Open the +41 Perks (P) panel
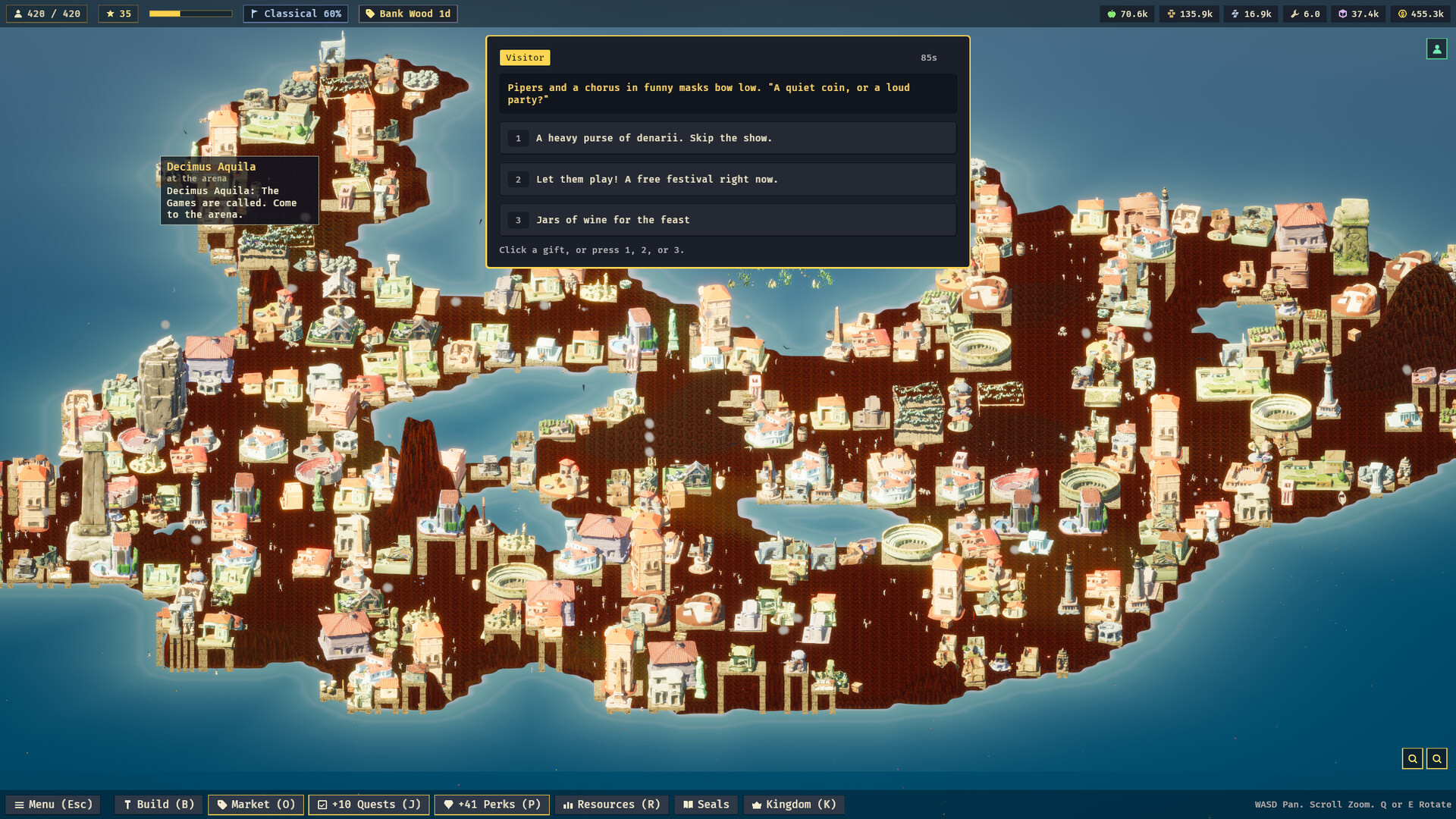 click(491, 805)
